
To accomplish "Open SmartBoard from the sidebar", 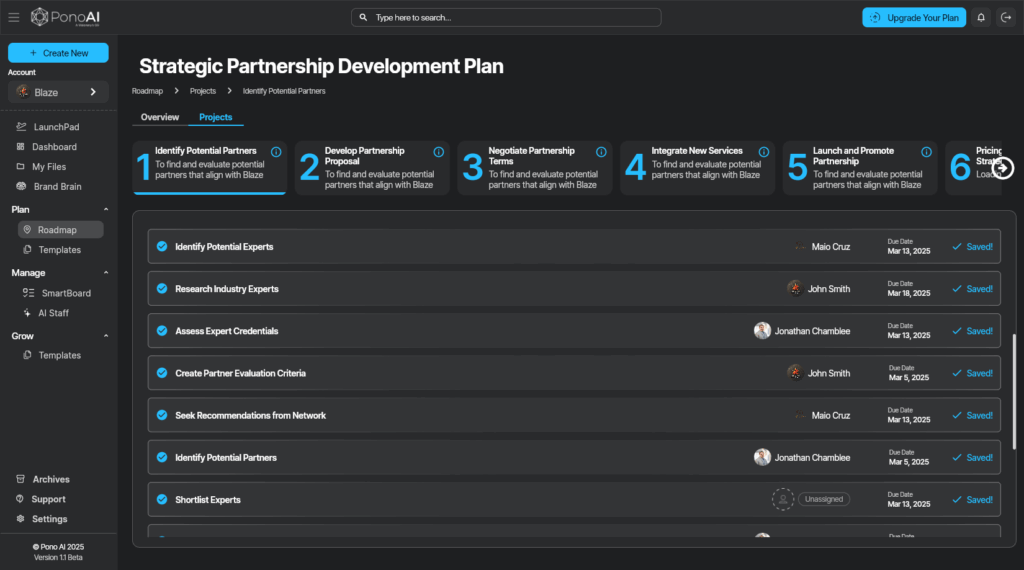I will point(65,293).
